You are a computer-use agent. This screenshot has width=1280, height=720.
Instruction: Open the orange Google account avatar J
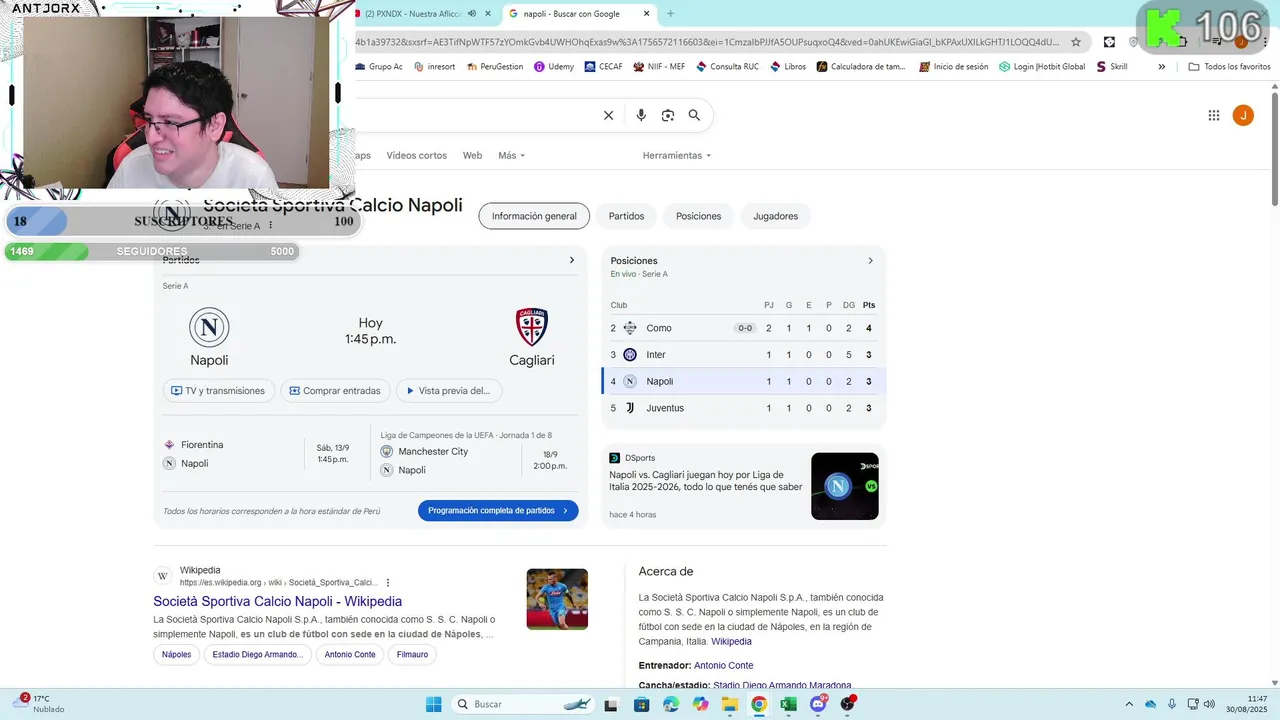click(x=1243, y=115)
